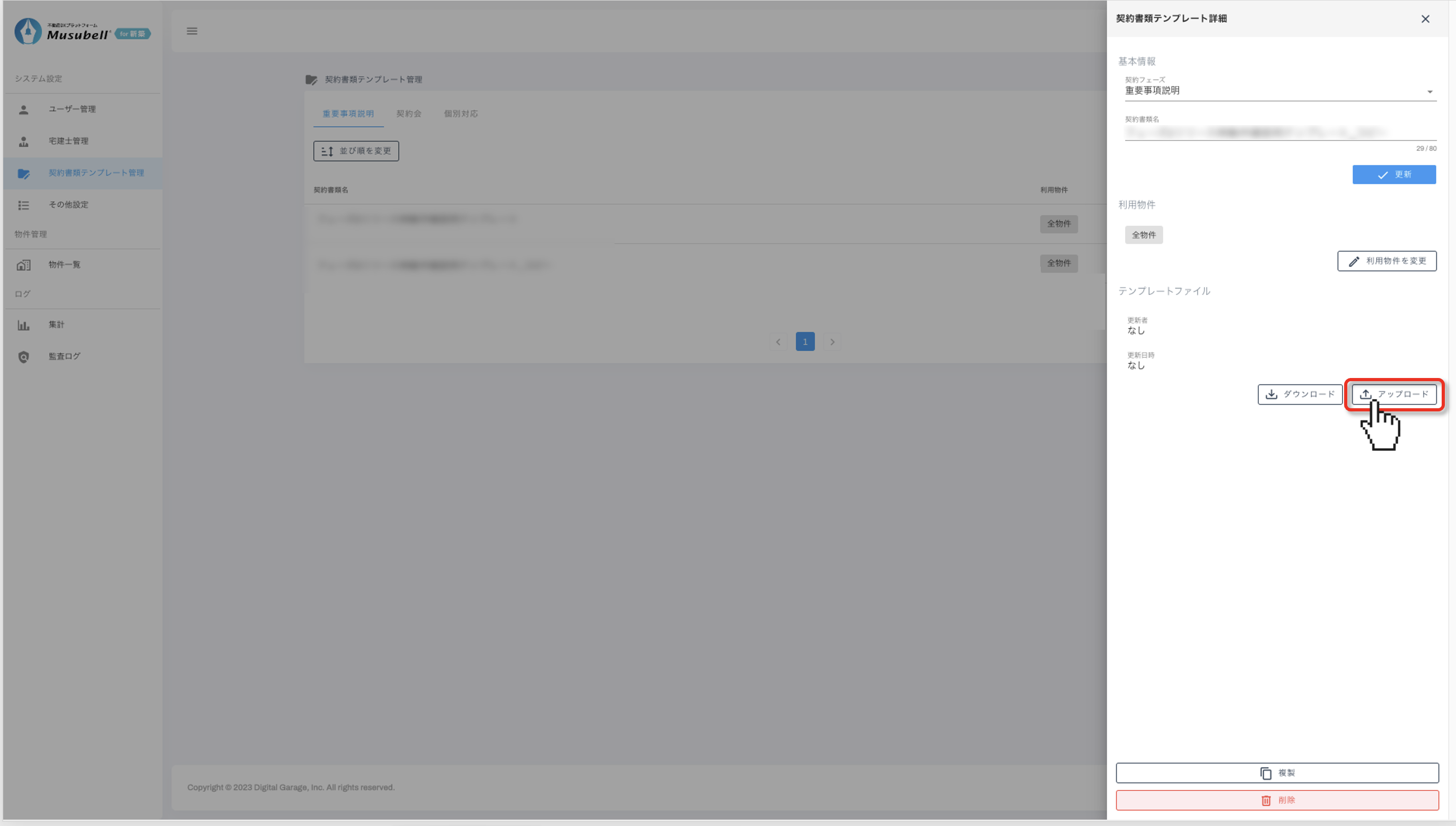Screen dimensions: 1456x826
Task: Close the 契約書類テンプレート詳細 panel
Action: point(1425,19)
